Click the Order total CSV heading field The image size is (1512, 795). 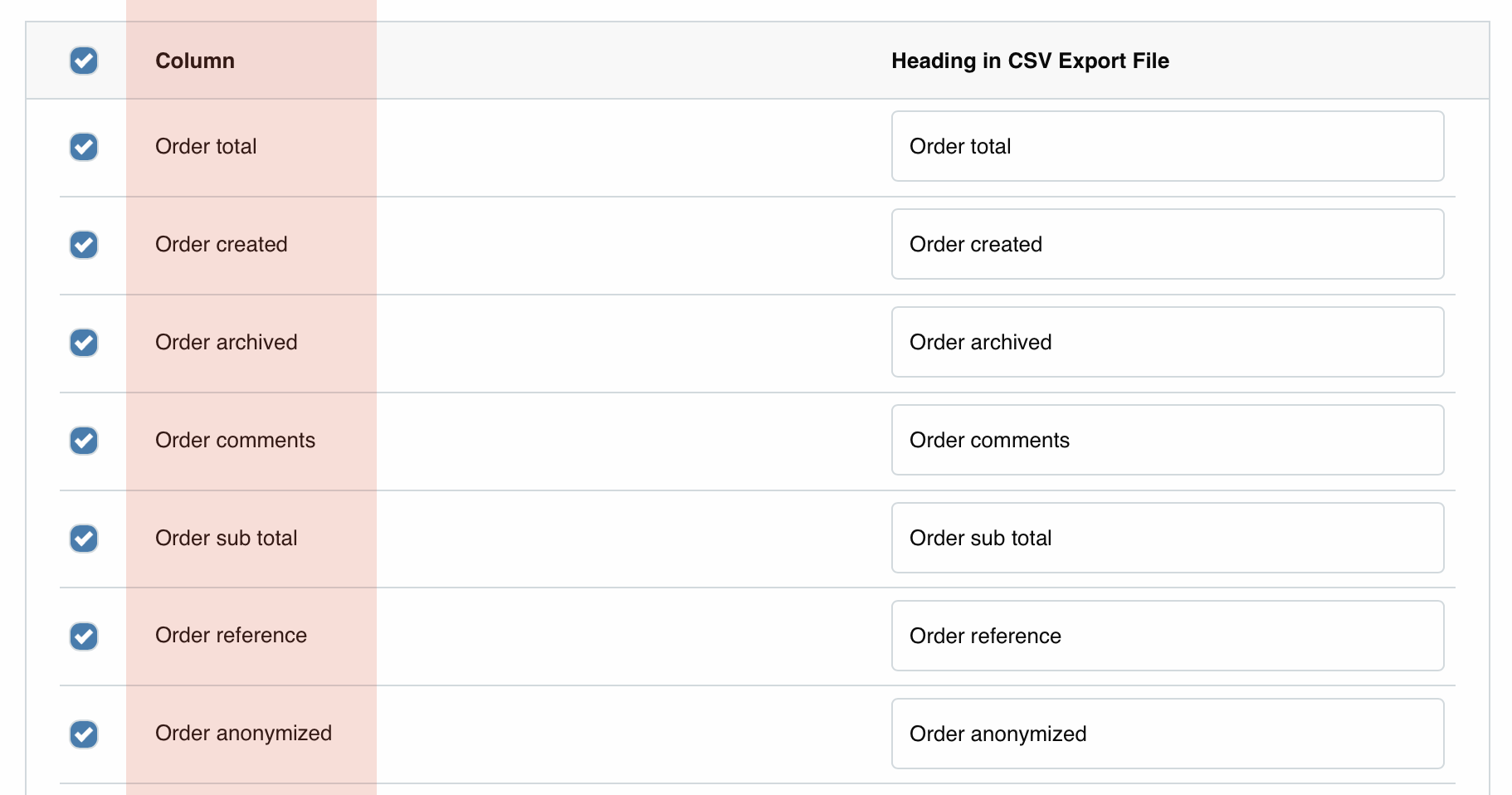pos(1167,146)
